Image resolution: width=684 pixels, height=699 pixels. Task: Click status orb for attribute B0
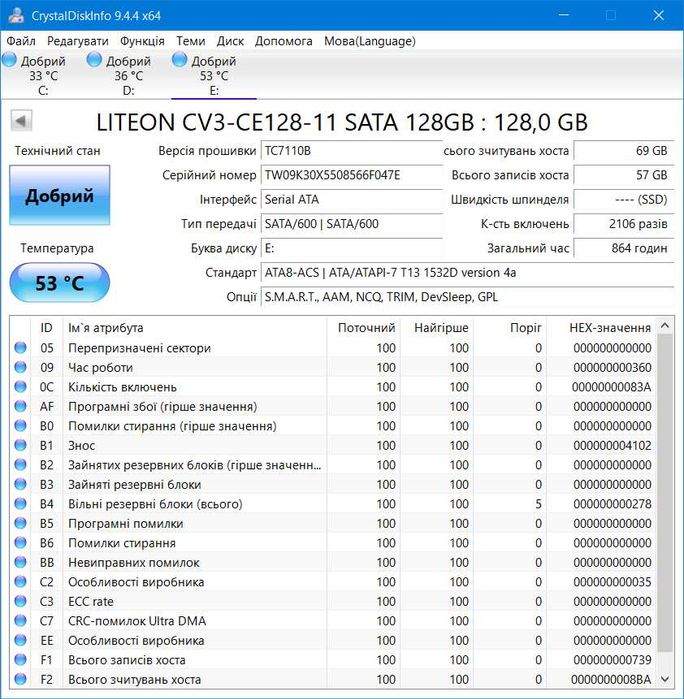coord(21,426)
